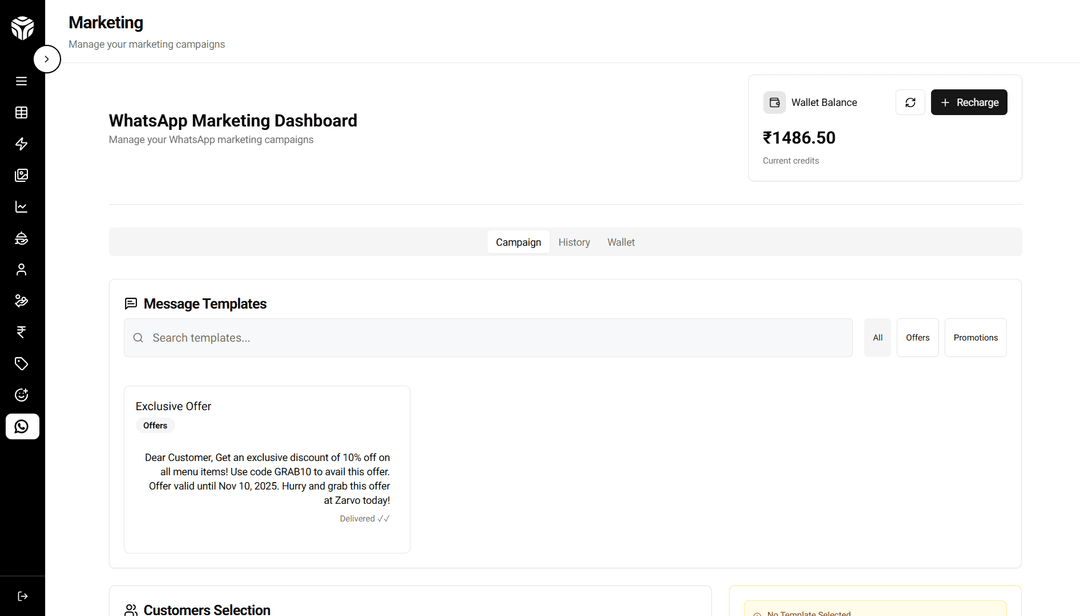Click the hamburger menu icon in sidebar

(x=22, y=81)
